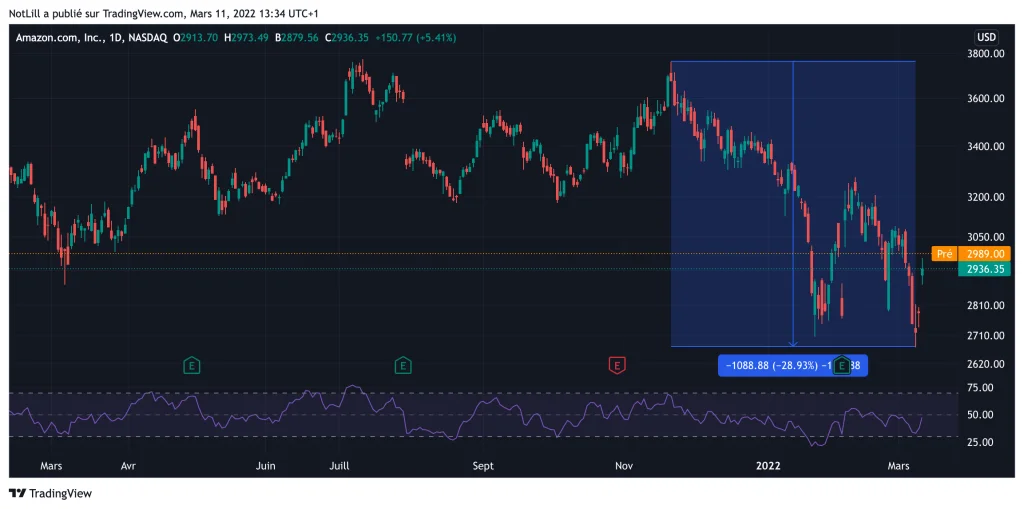Click the first Mars time axis label
The image size is (1024, 509).
click(x=51, y=466)
